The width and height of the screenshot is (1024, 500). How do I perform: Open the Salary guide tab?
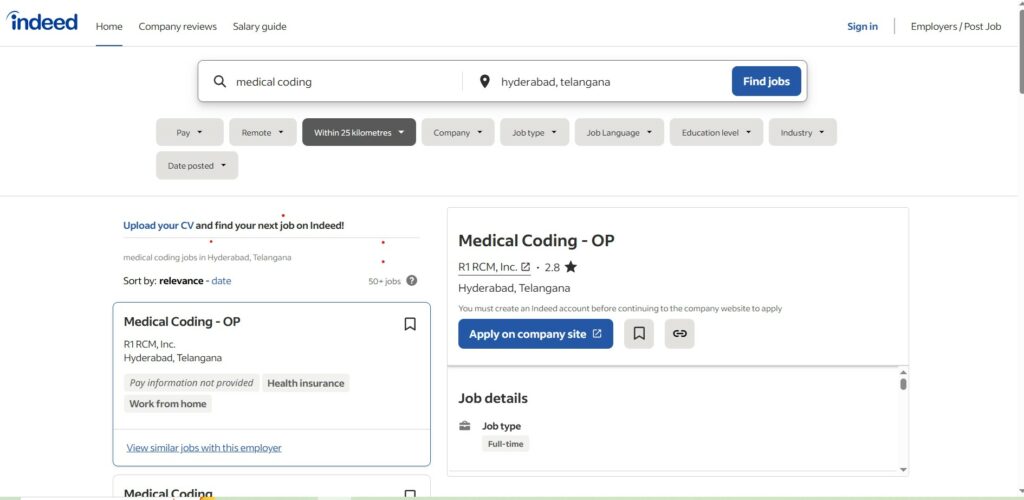[259, 27]
